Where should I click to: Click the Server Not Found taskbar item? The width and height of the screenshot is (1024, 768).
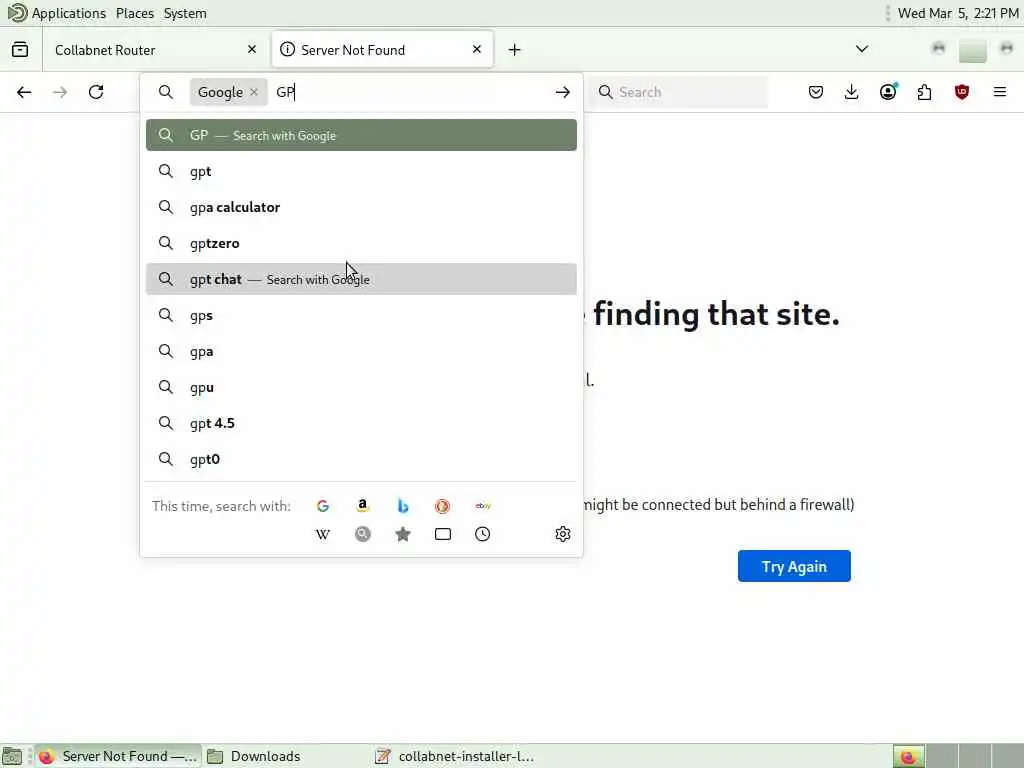pos(118,756)
